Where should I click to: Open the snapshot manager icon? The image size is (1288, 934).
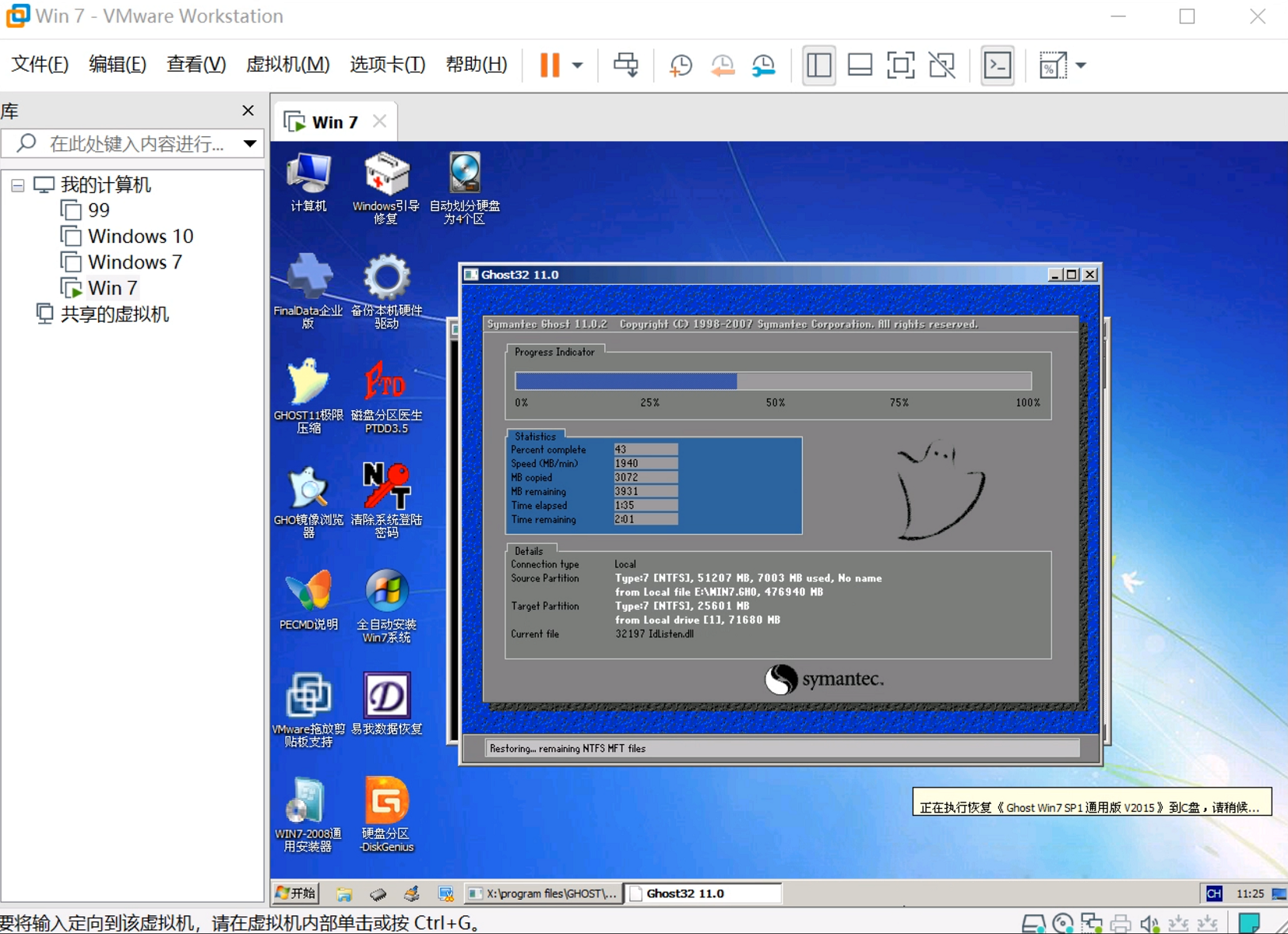[x=763, y=65]
